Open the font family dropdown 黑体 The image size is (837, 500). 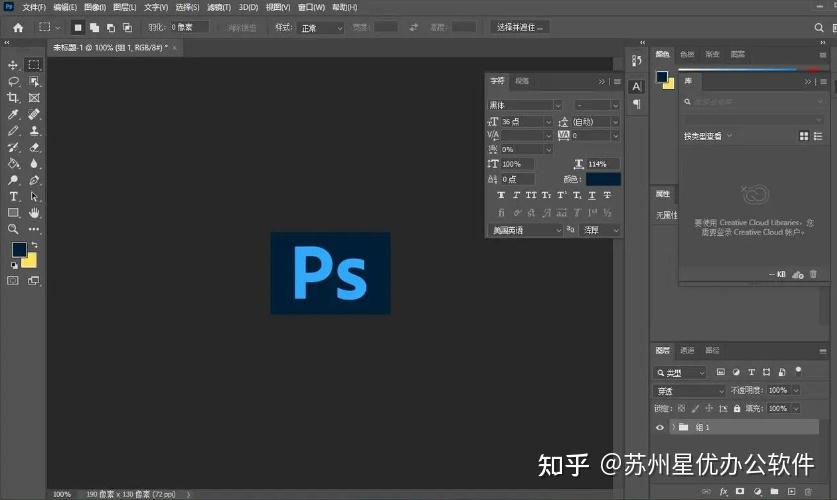coord(525,106)
